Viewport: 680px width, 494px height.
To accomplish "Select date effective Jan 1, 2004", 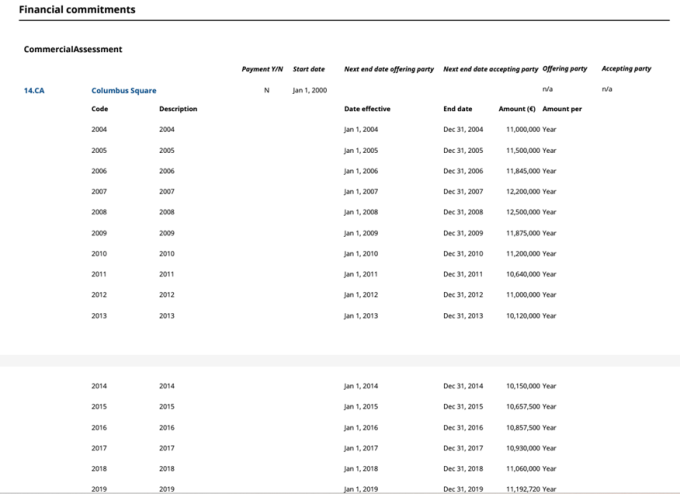I will click(361, 129).
